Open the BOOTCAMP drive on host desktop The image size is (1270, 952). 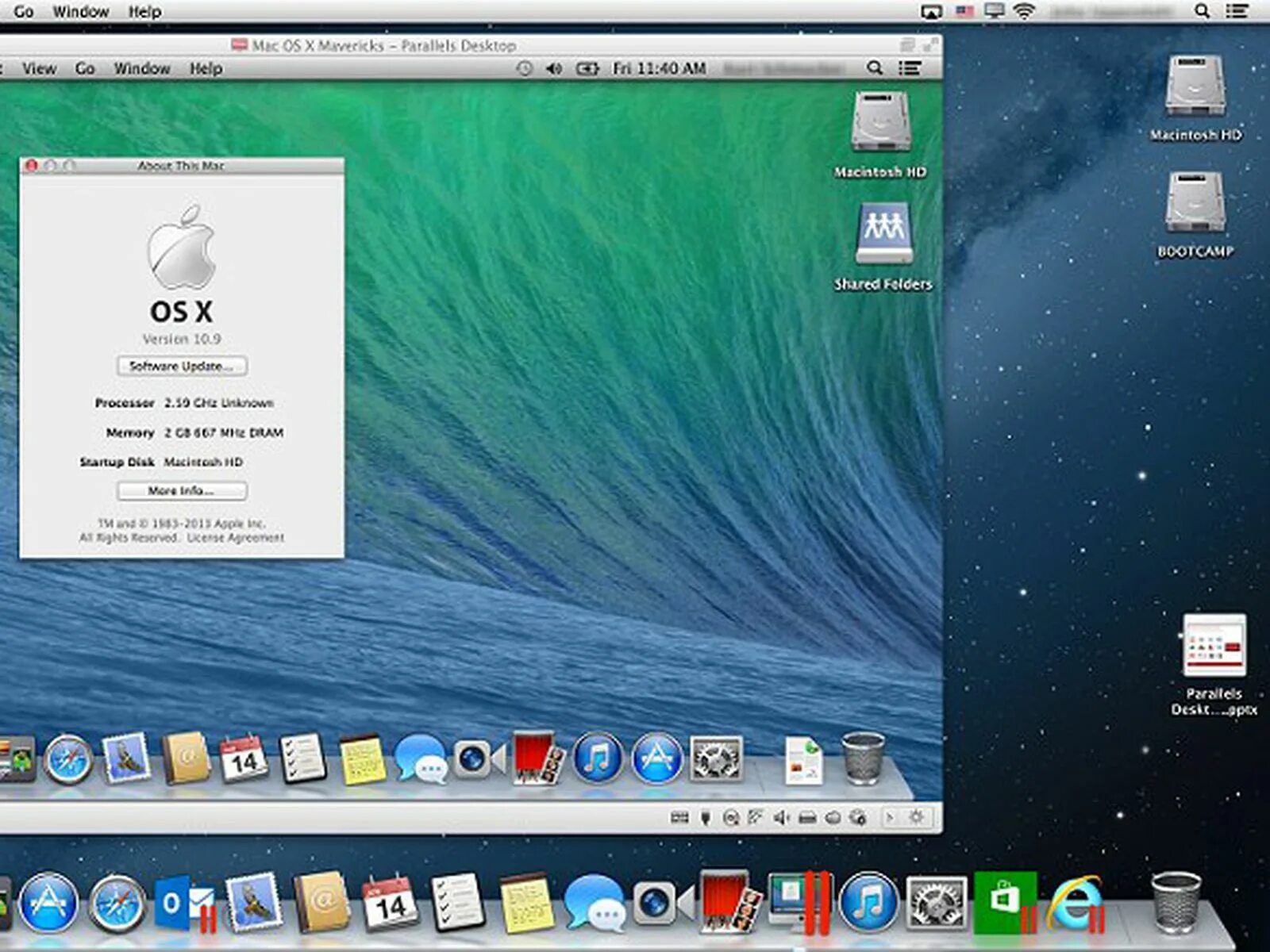pyautogui.click(x=1195, y=214)
